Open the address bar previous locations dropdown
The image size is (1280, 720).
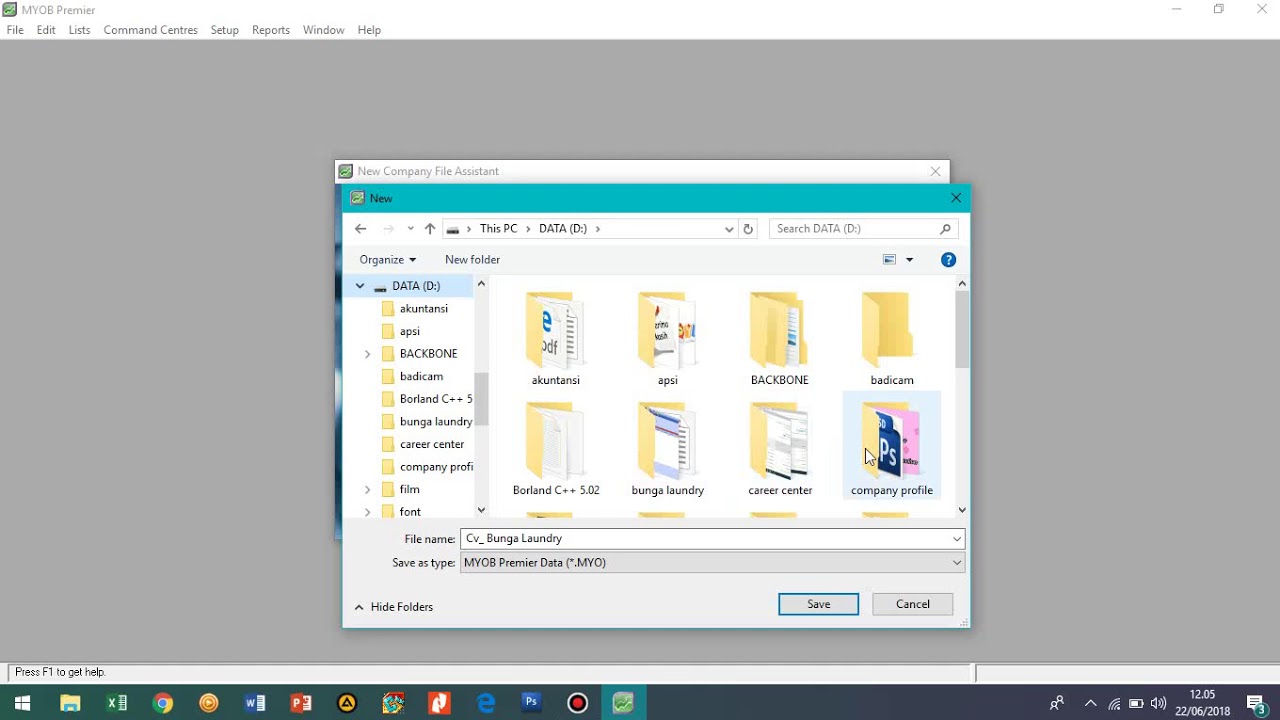click(x=729, y=229)
